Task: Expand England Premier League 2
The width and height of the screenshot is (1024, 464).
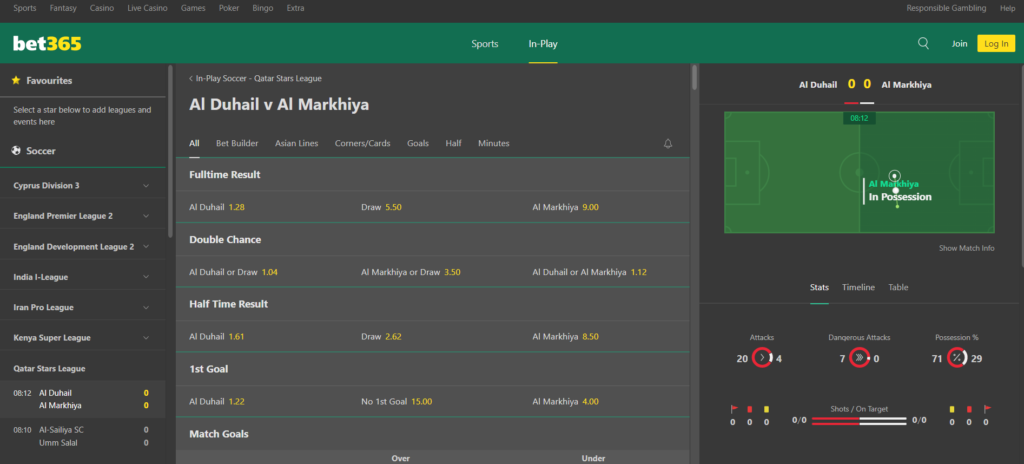Action: point(82,216)
